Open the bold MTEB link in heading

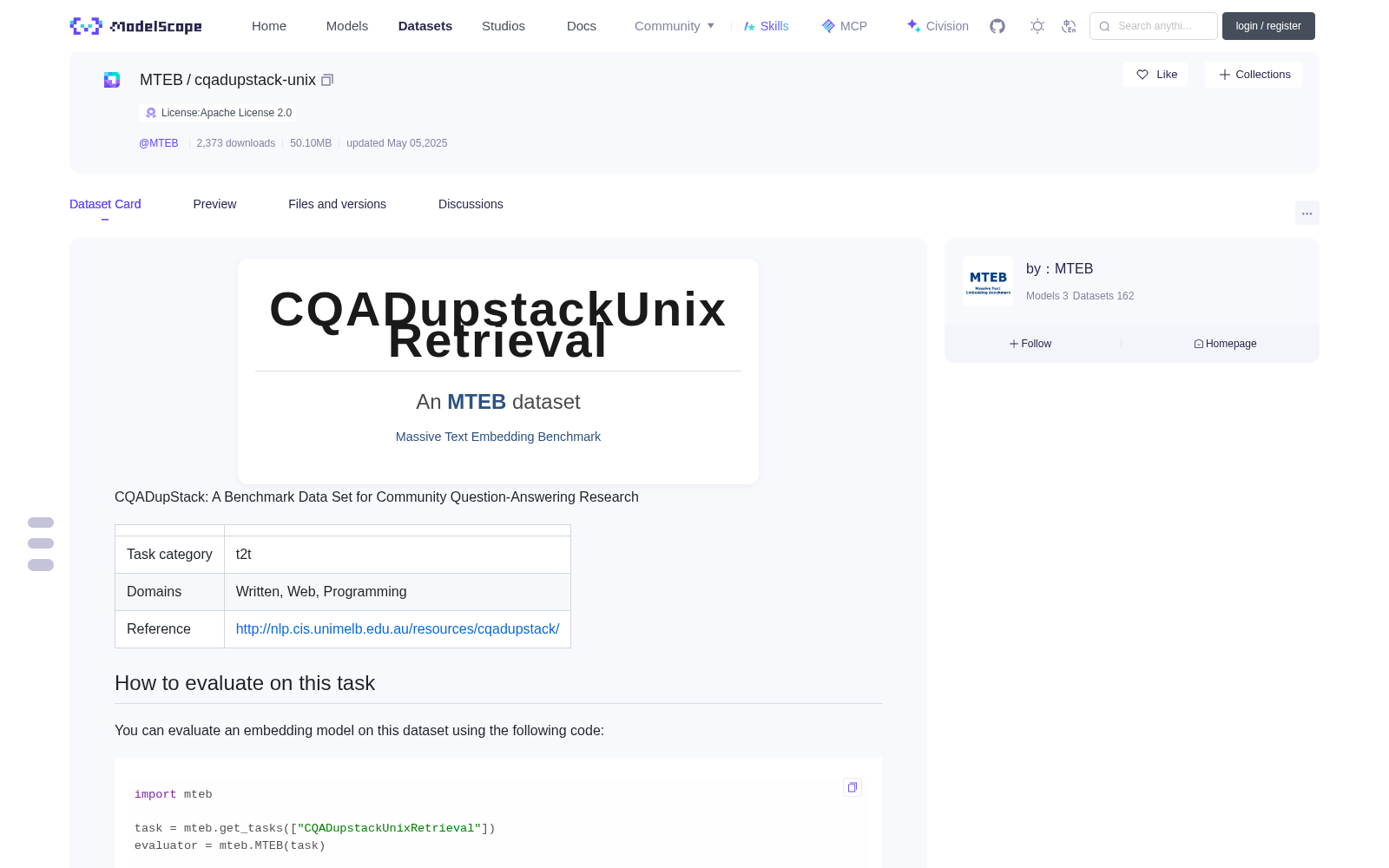(477, 402)
